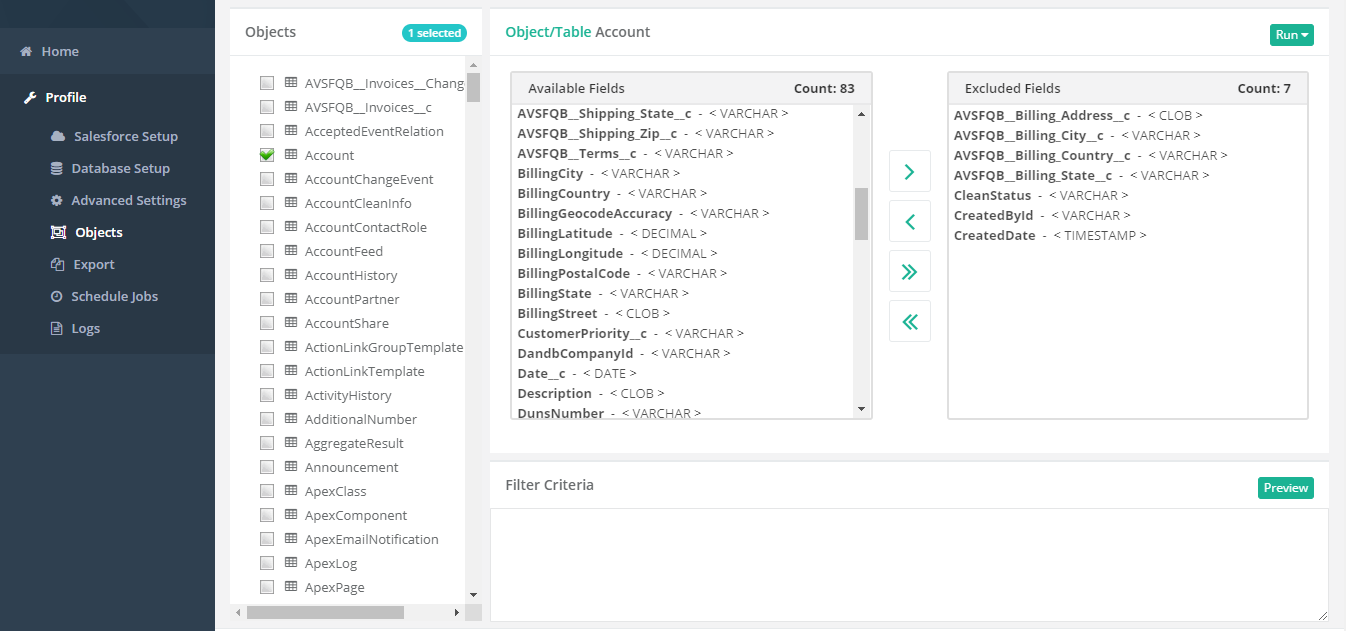Check the AccountChangeEvent checkbox
This screenshot has width=1346, height=631.
267,179
